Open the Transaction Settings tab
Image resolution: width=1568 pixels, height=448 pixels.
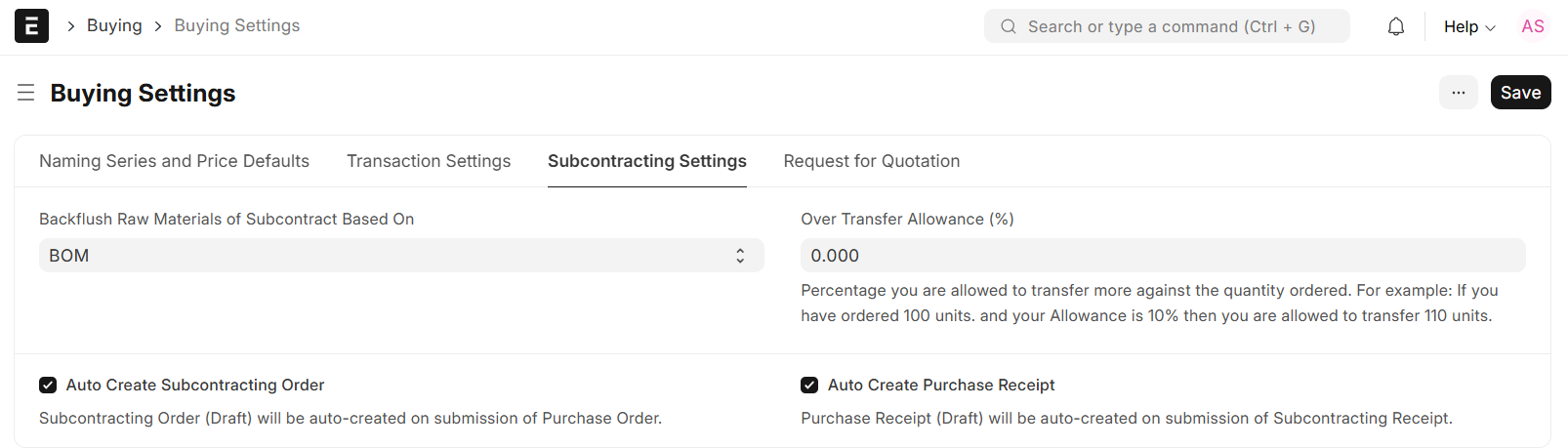click(429, 161)
